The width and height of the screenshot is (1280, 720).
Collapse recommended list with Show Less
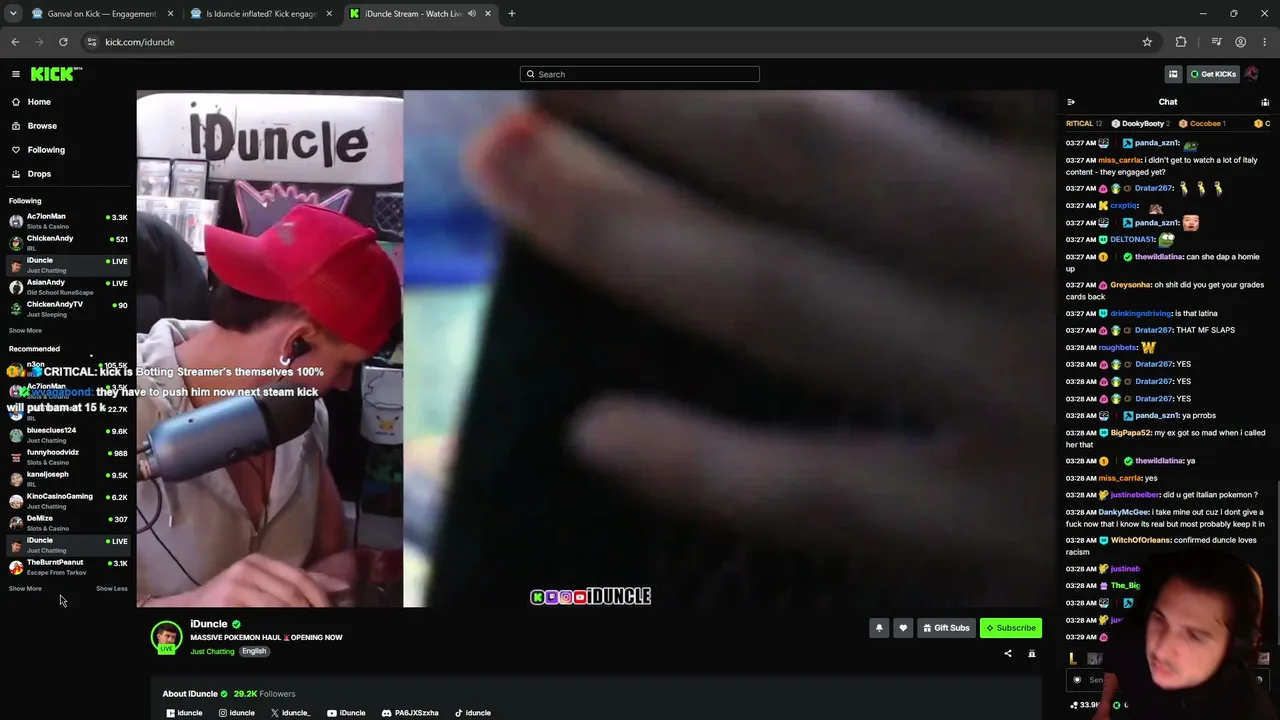[112, 589]
